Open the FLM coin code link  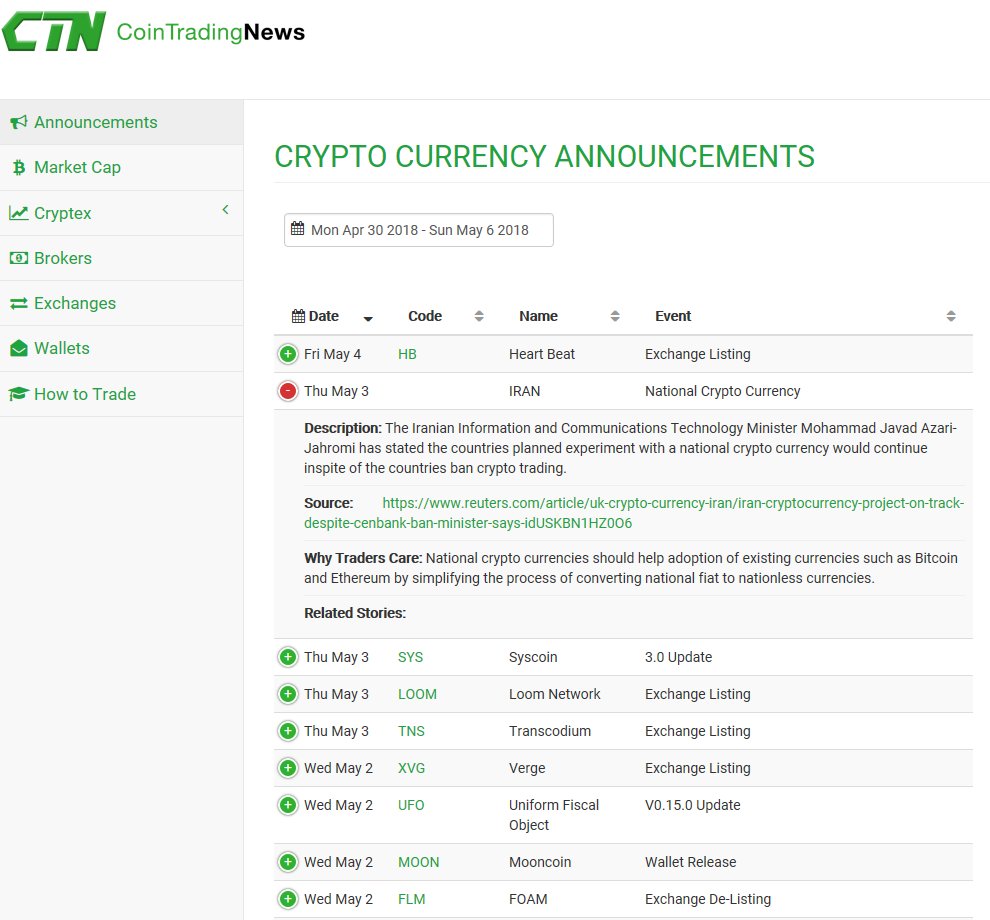tap(411, 899)
